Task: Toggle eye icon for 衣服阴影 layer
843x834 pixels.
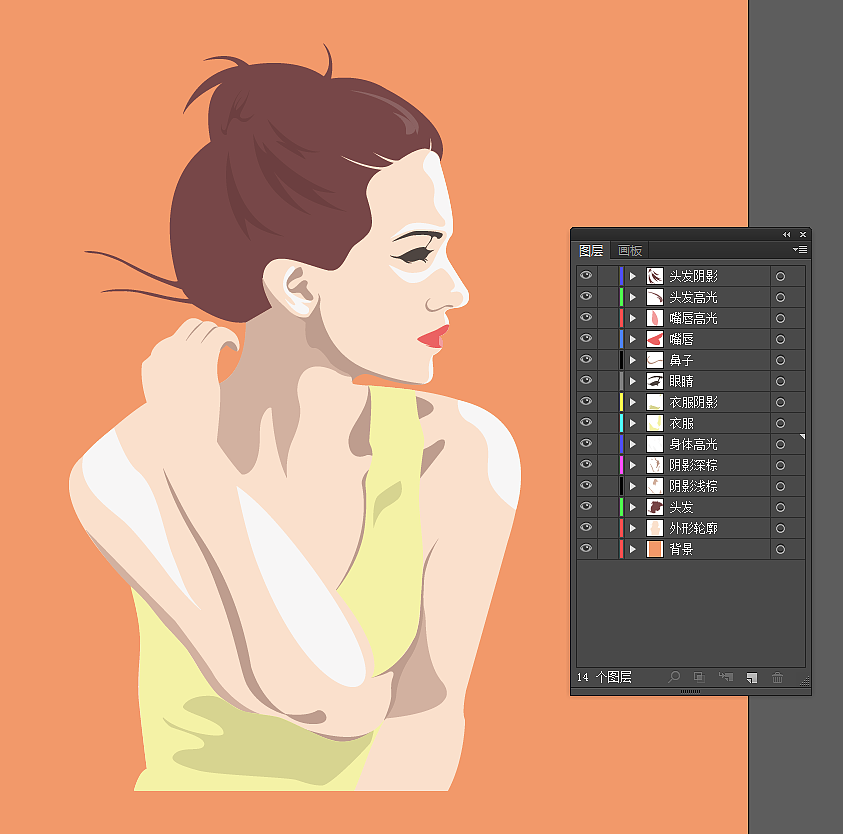Action: click(586, 401)
